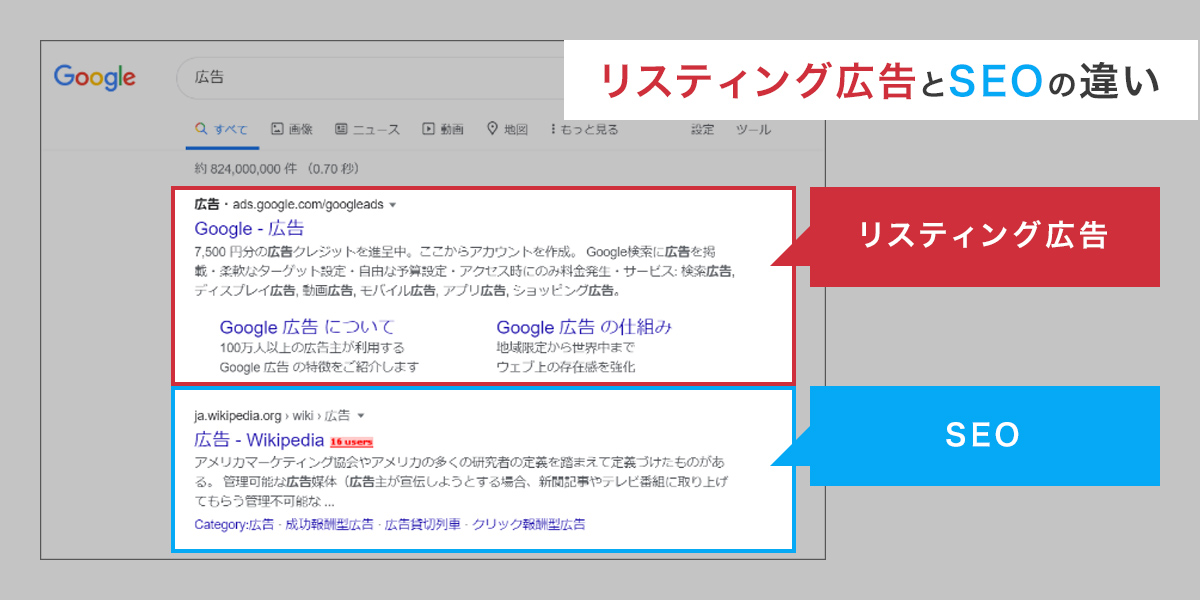Click the ads.google.com/googleads URL text
This screenshot has width=1200, height=600.
click(x=308, y=205)
